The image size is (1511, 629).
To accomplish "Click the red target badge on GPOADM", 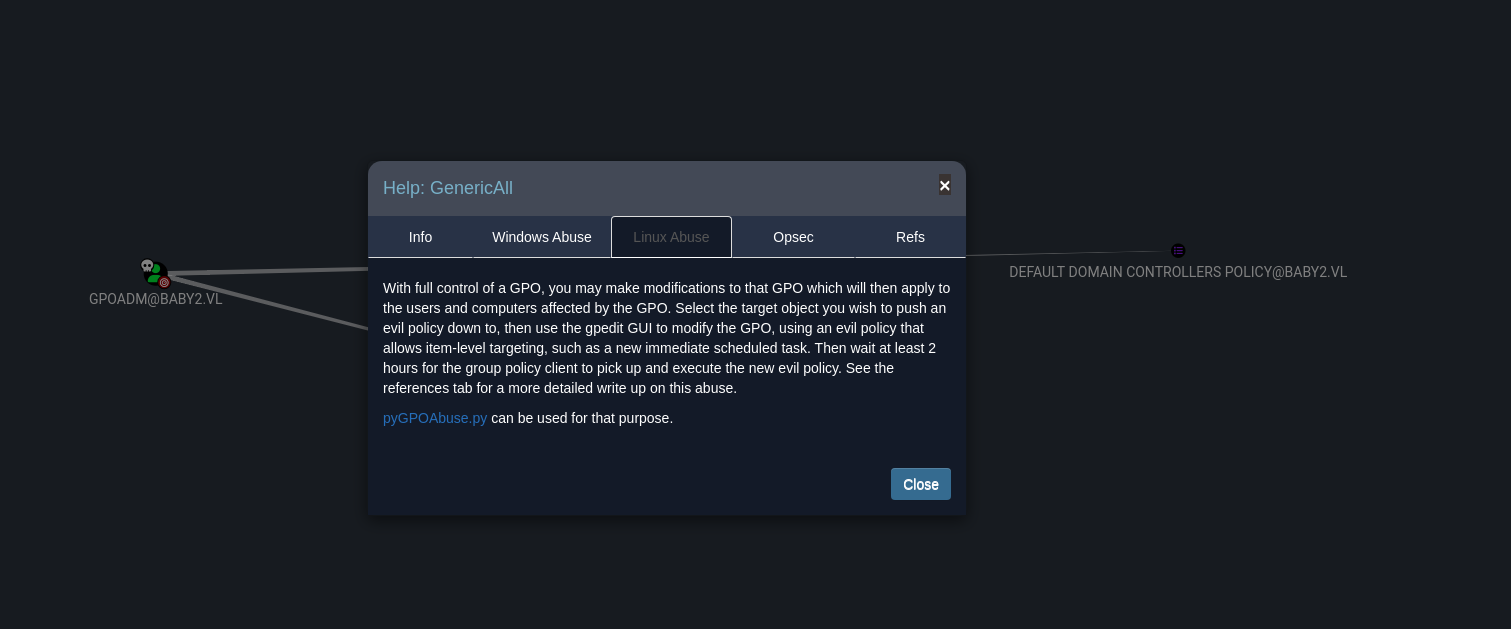I will point(164,283).
